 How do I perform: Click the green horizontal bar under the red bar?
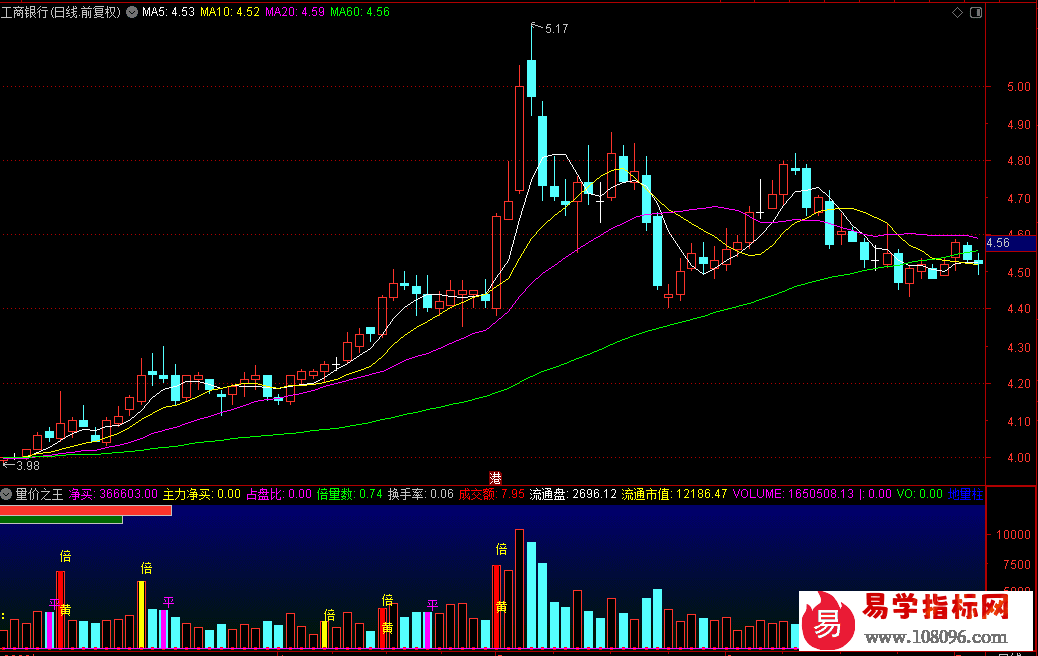click(62, 520)
